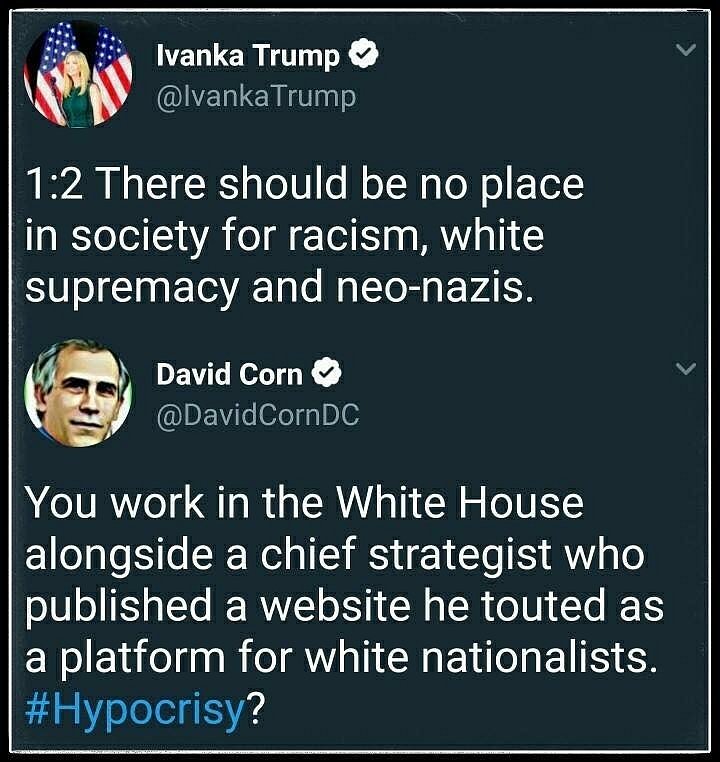Open David Corn's profile avatar
720x762 pixels.
[x=78, y=391]
